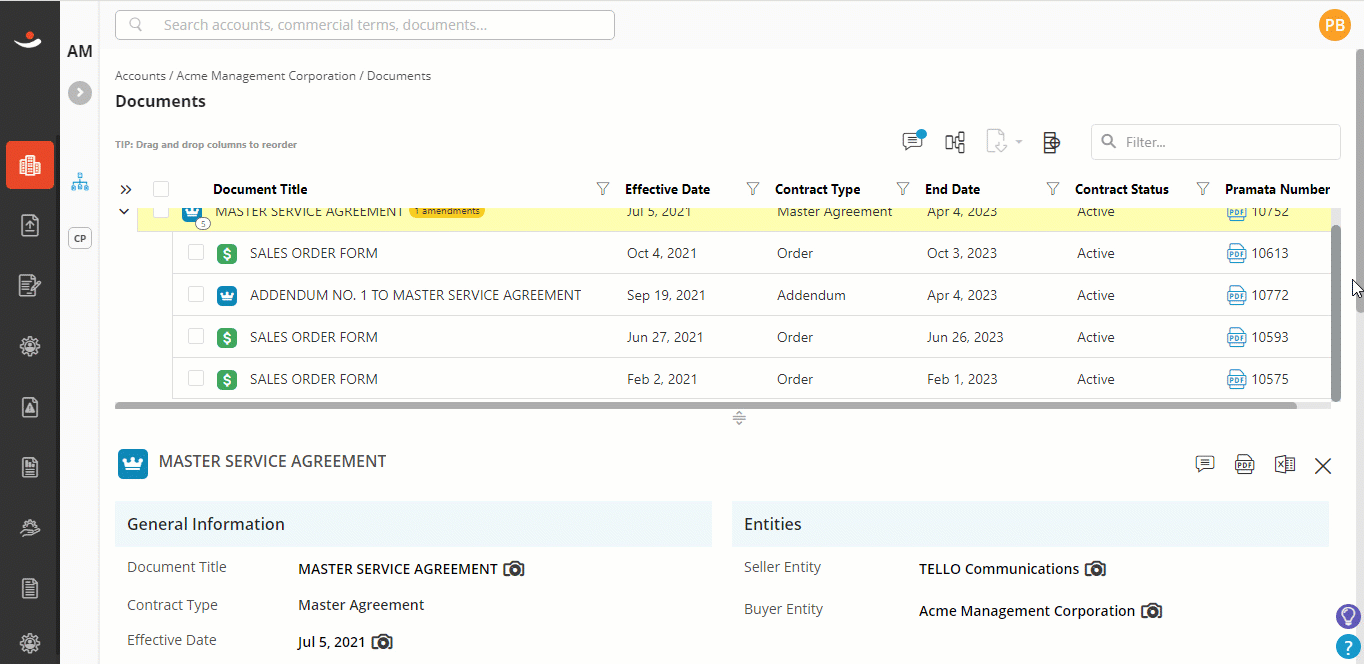This screenshot has height=664, width=1364.
Task: Collapse the Master Service Agreement row chevron
Action: click(x=124, y=212)
